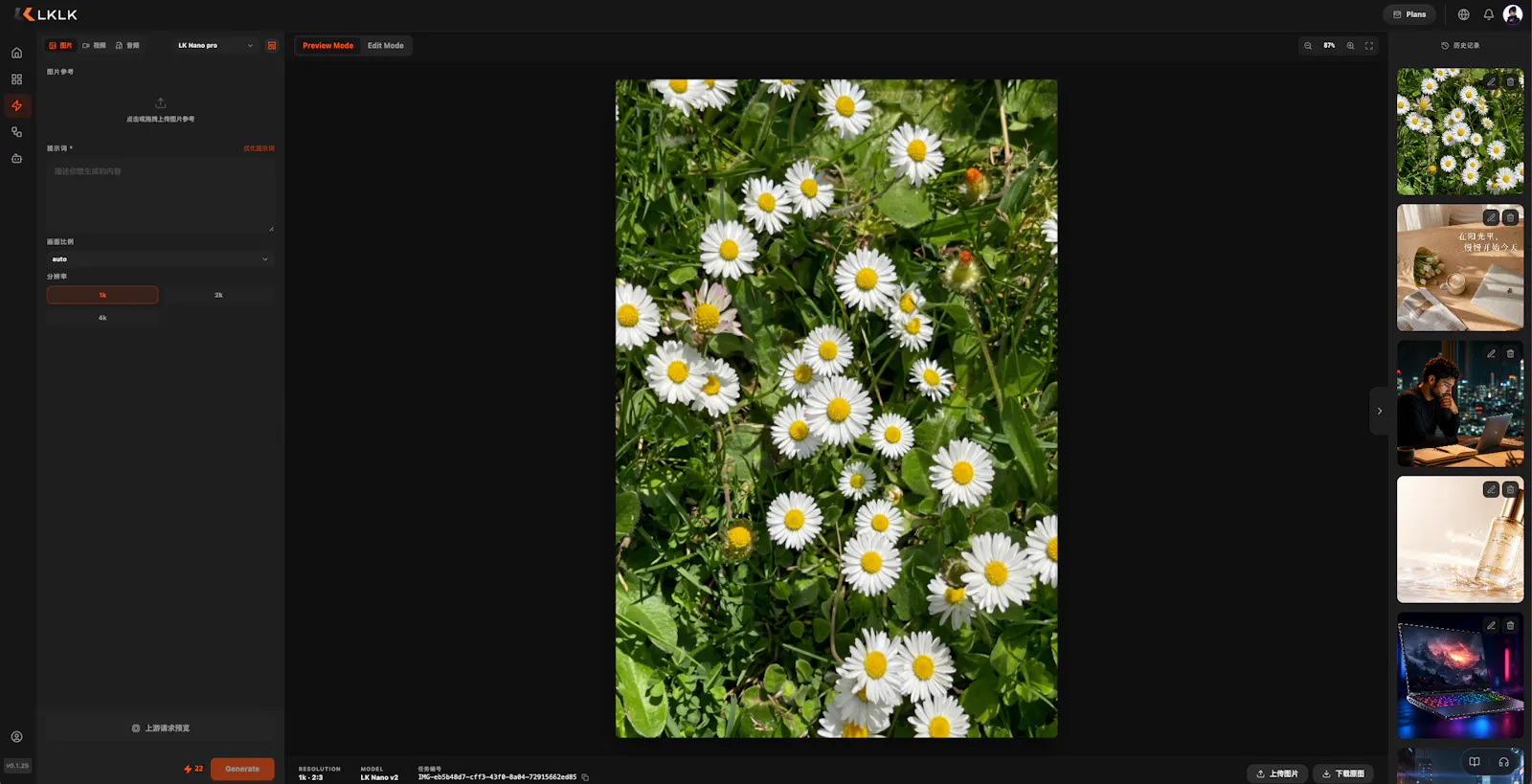
Task: Open the Home page in the sidebar
Action: 16,53
